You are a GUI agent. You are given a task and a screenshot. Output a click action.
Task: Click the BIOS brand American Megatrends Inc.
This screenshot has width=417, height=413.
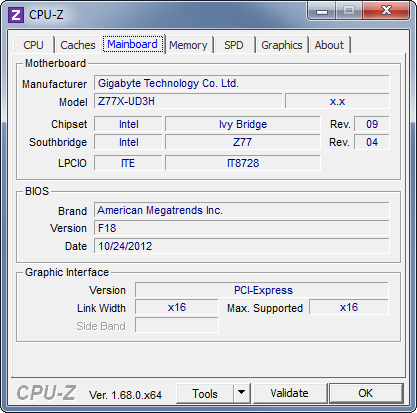tap(242, 210)
